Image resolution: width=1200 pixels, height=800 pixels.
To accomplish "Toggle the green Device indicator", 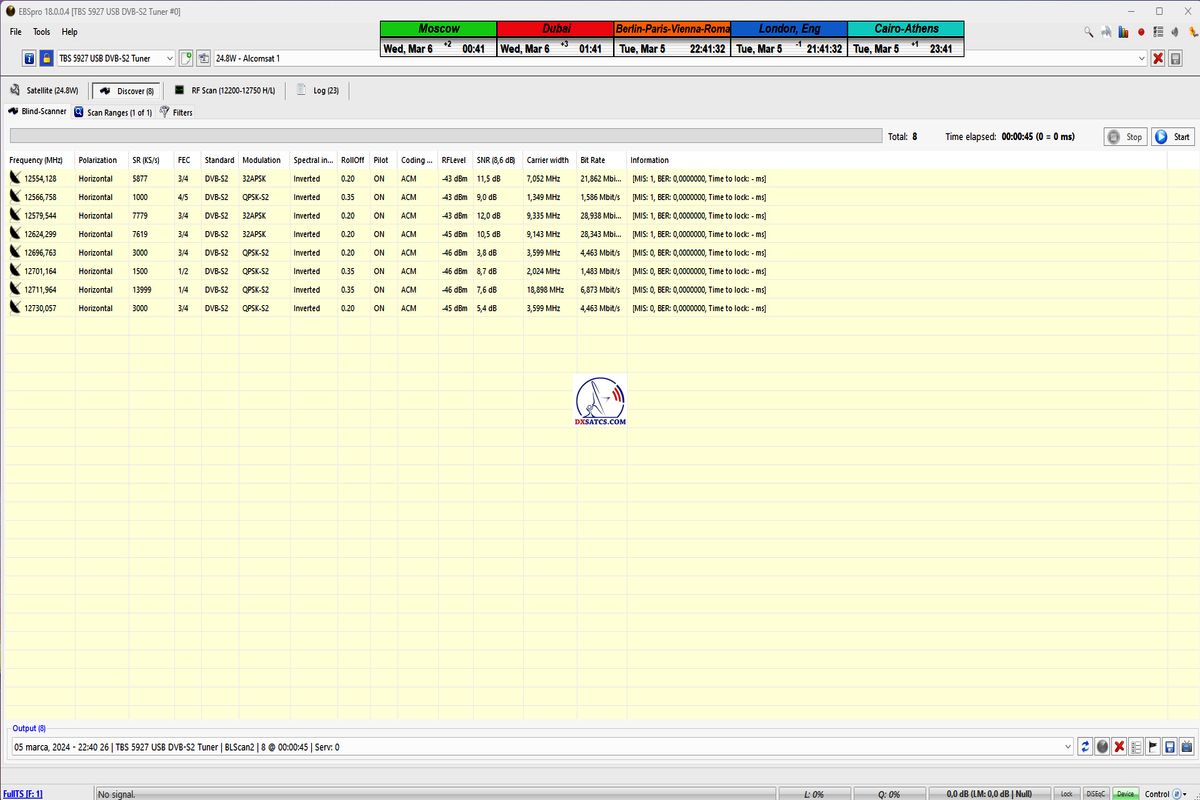I will coord(1126,793).
